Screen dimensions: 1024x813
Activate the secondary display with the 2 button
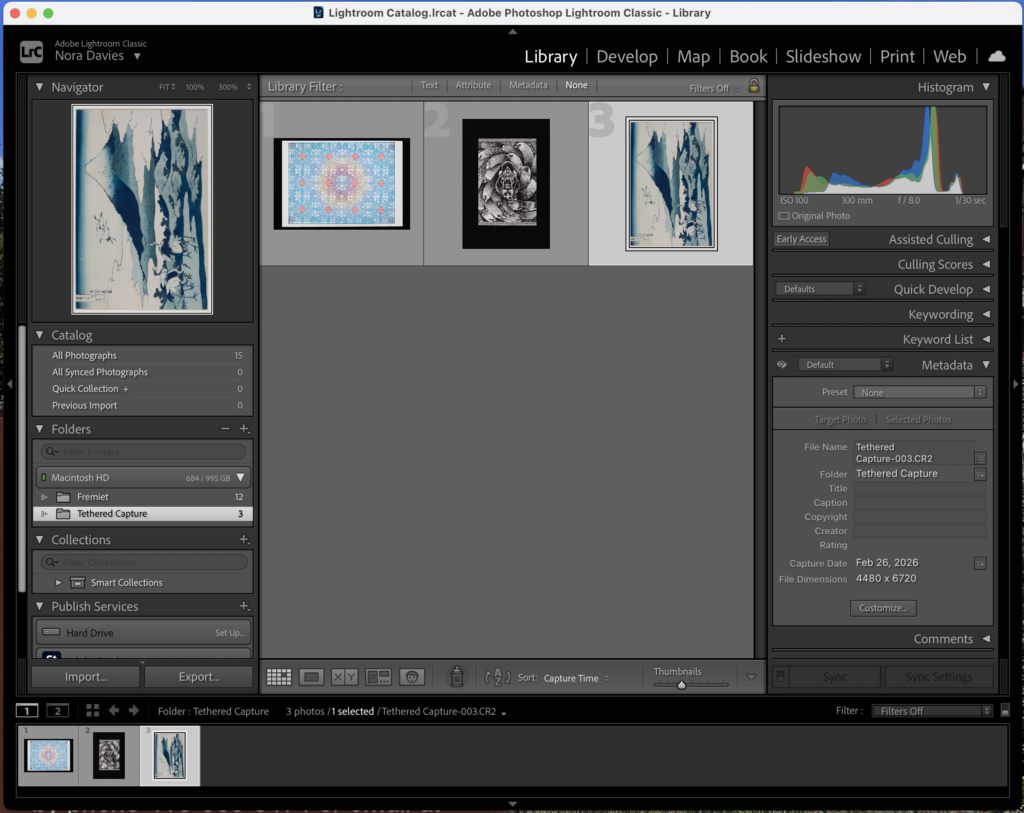click(x=58, y=710)
